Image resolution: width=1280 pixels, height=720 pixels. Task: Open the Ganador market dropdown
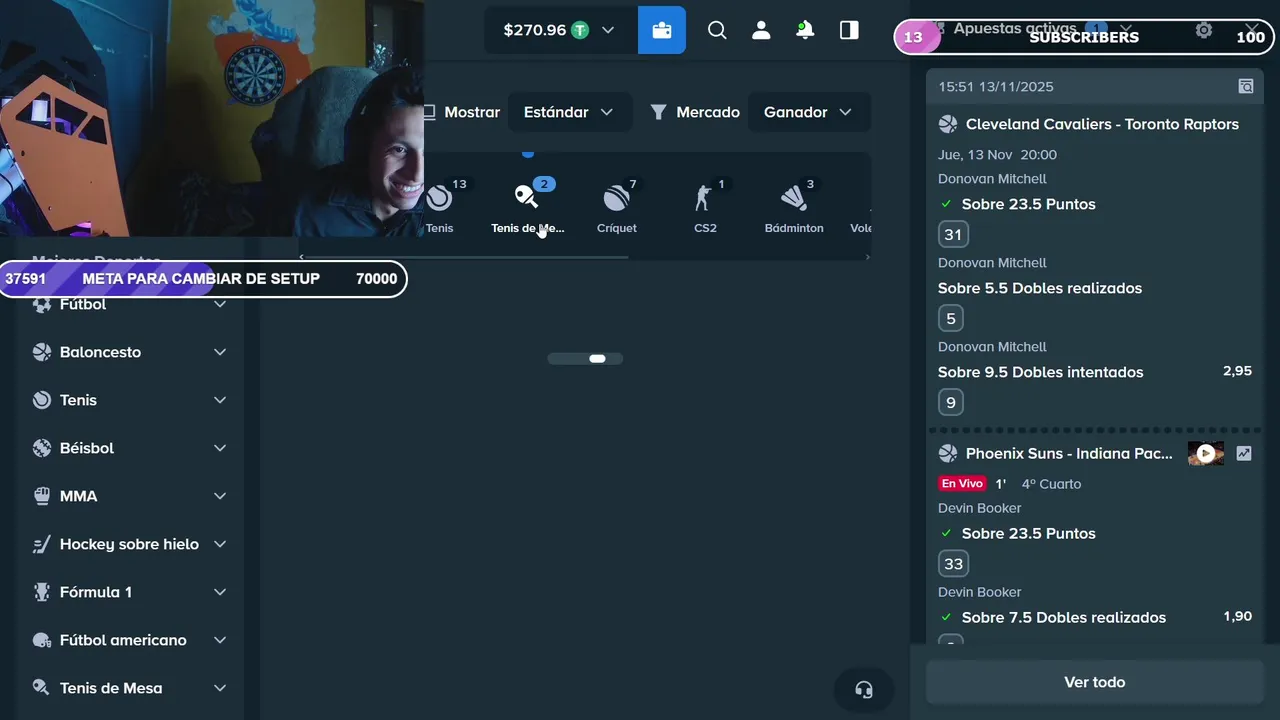point(809,112)
